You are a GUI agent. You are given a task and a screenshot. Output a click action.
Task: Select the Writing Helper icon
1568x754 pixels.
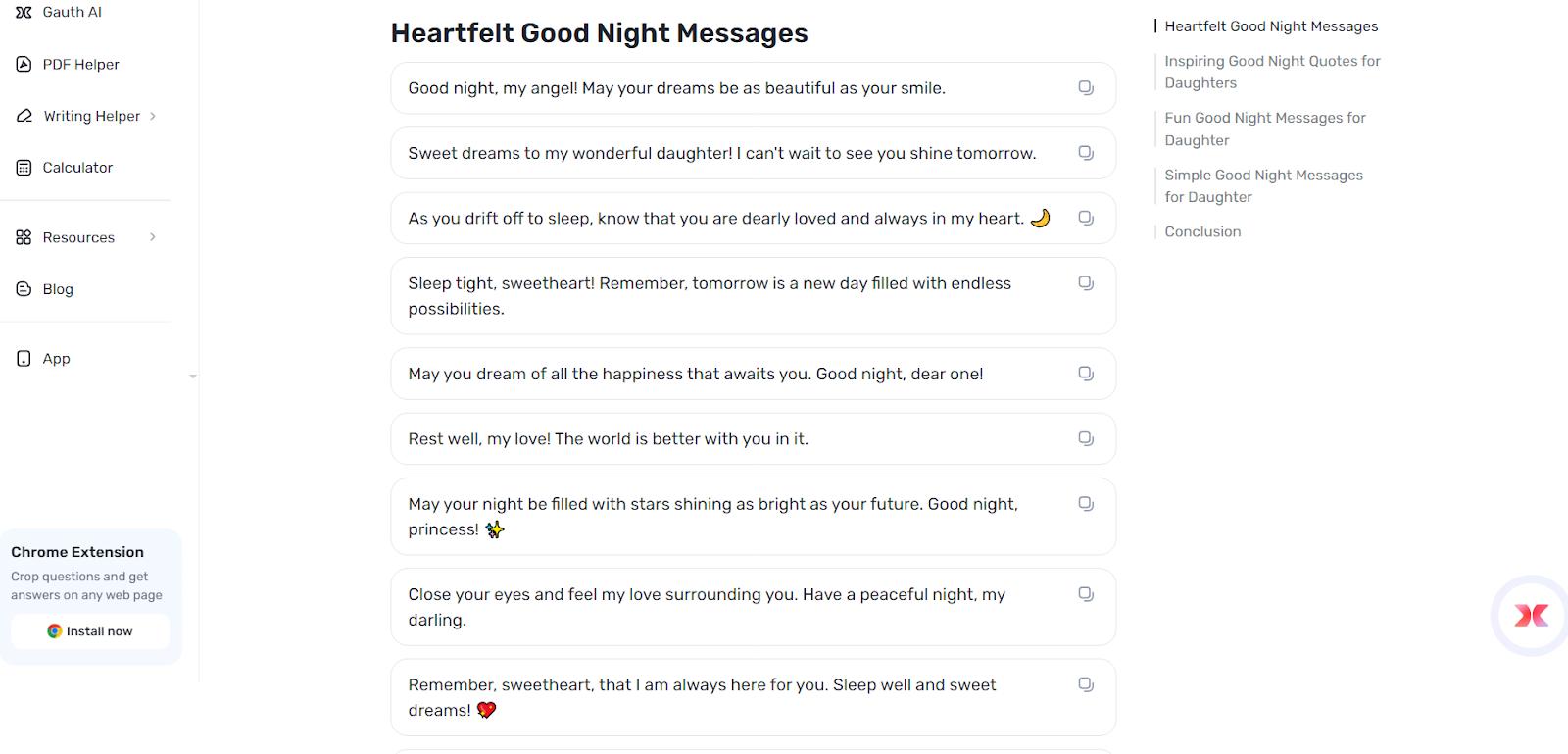tap(23, 115)
